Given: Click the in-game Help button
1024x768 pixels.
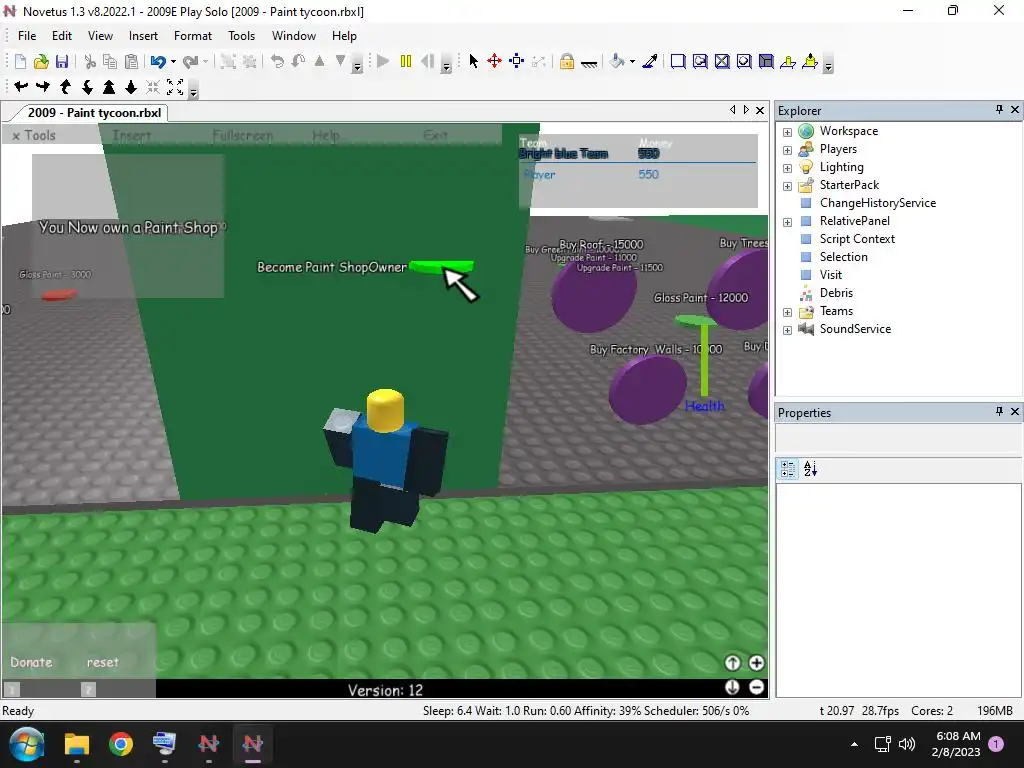Looking at the screenshot, I should (x=326, y=135).
